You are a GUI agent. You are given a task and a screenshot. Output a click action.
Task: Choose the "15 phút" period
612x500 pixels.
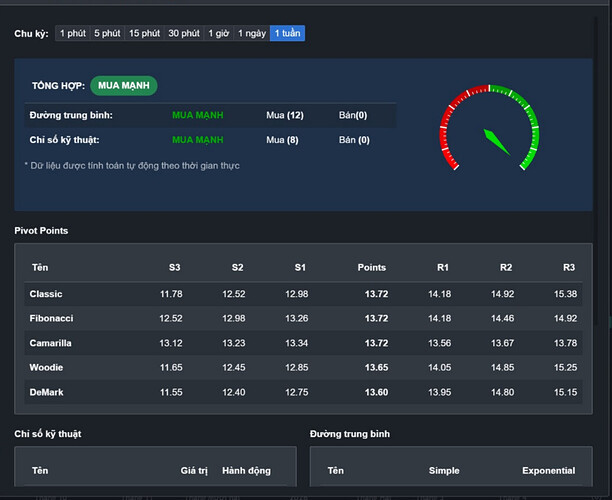tap(144, 33)
